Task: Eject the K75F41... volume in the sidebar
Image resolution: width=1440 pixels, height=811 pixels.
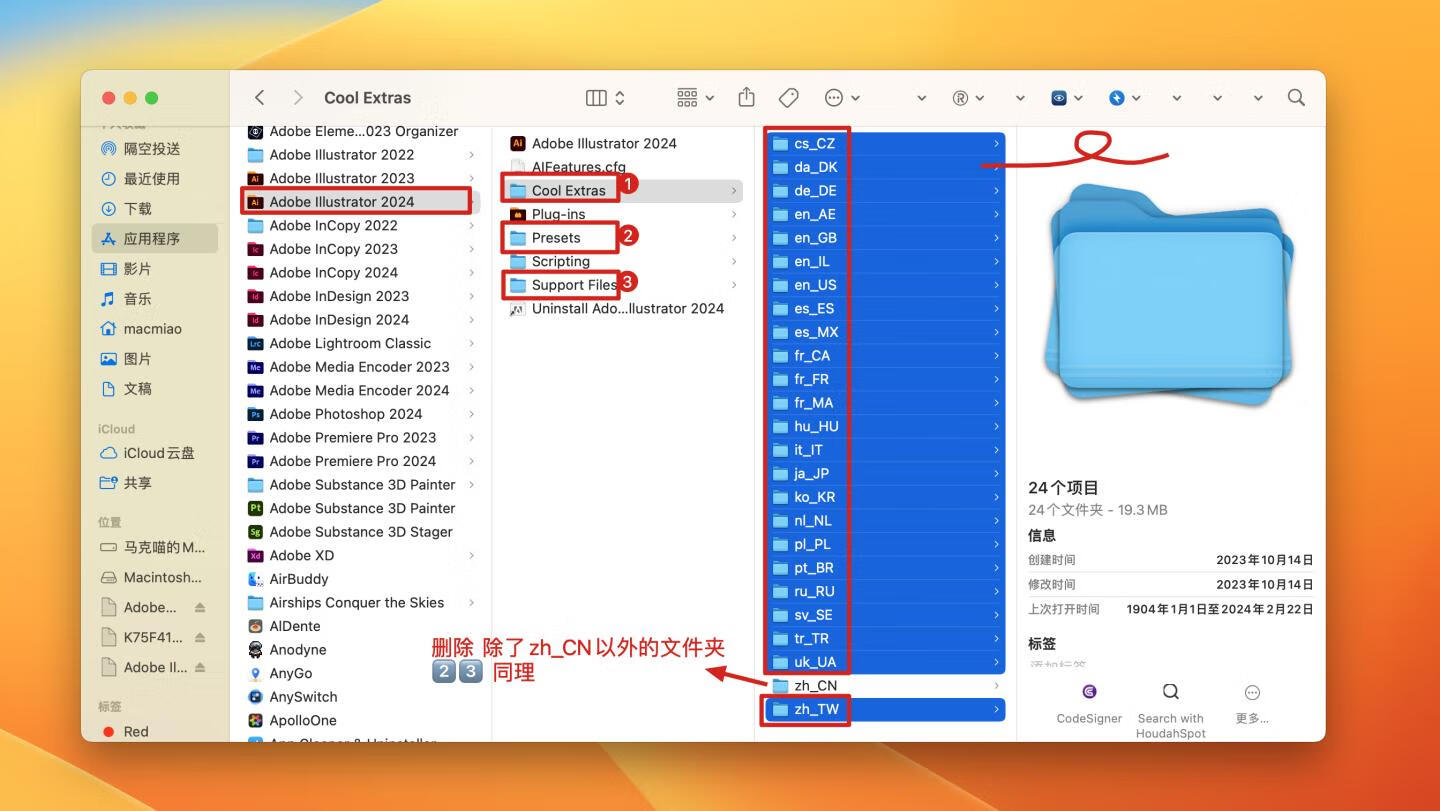Action: click(200, 637)
